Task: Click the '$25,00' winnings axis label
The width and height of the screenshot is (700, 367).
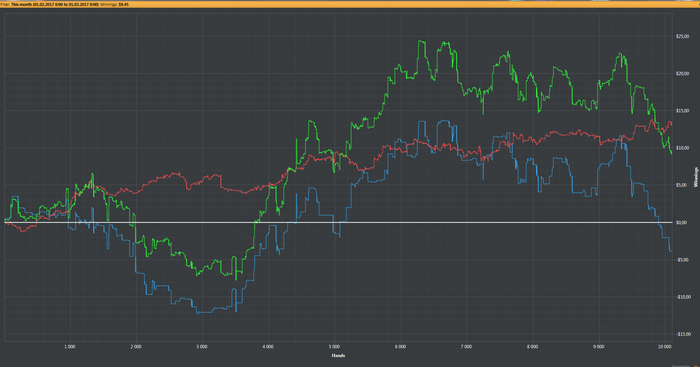Action: 683,36
